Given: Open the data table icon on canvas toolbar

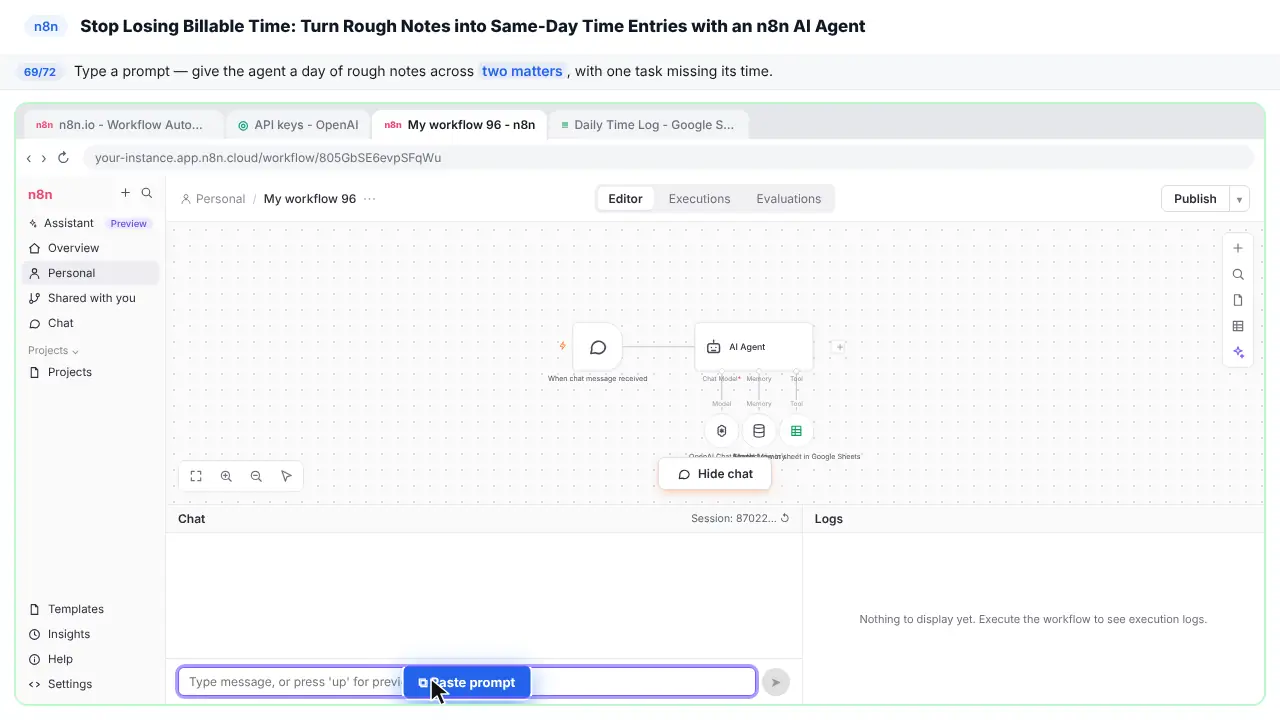Looking at the screenshot, I should 1238,326.
